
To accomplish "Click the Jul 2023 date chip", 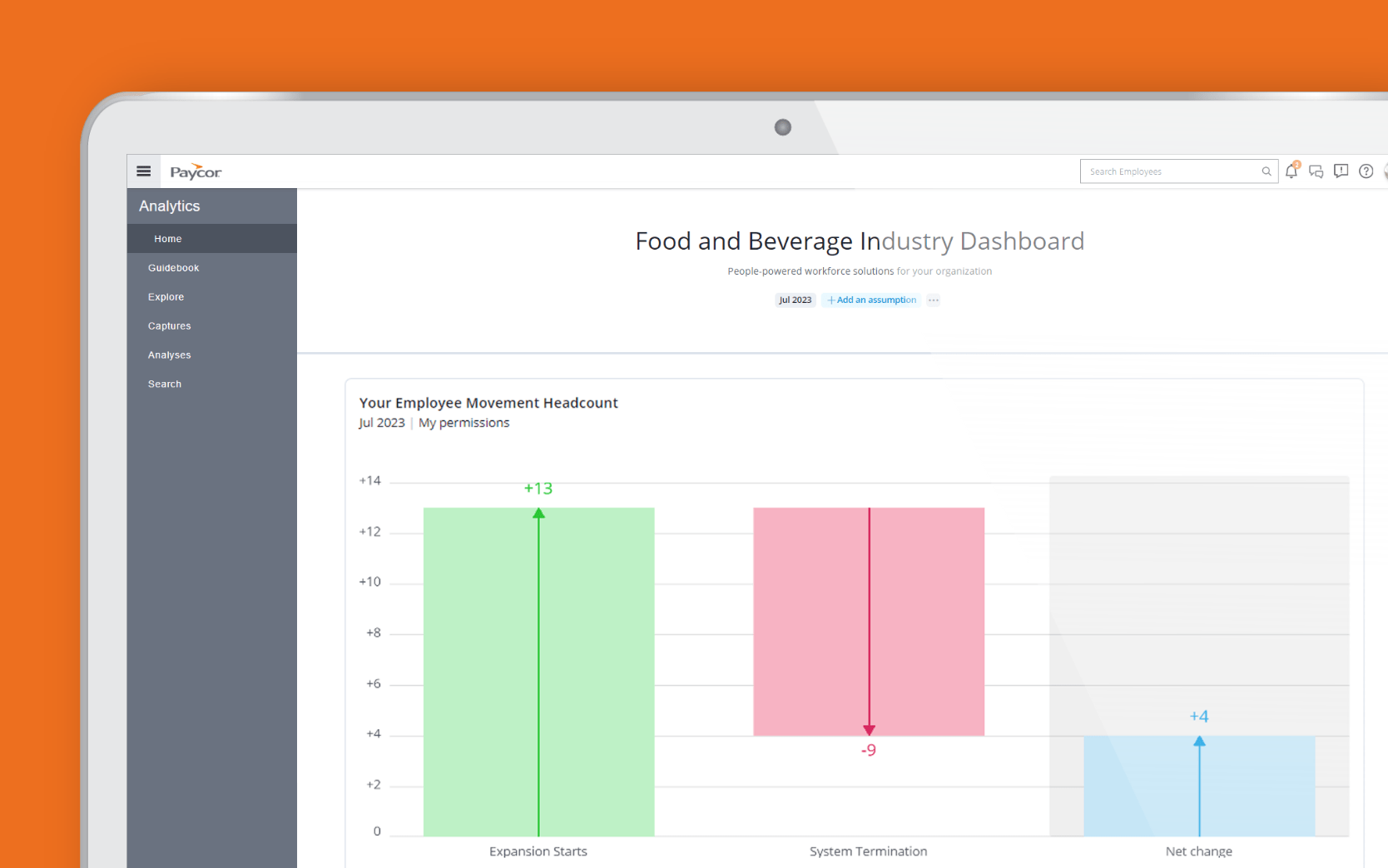I will 796,300.
